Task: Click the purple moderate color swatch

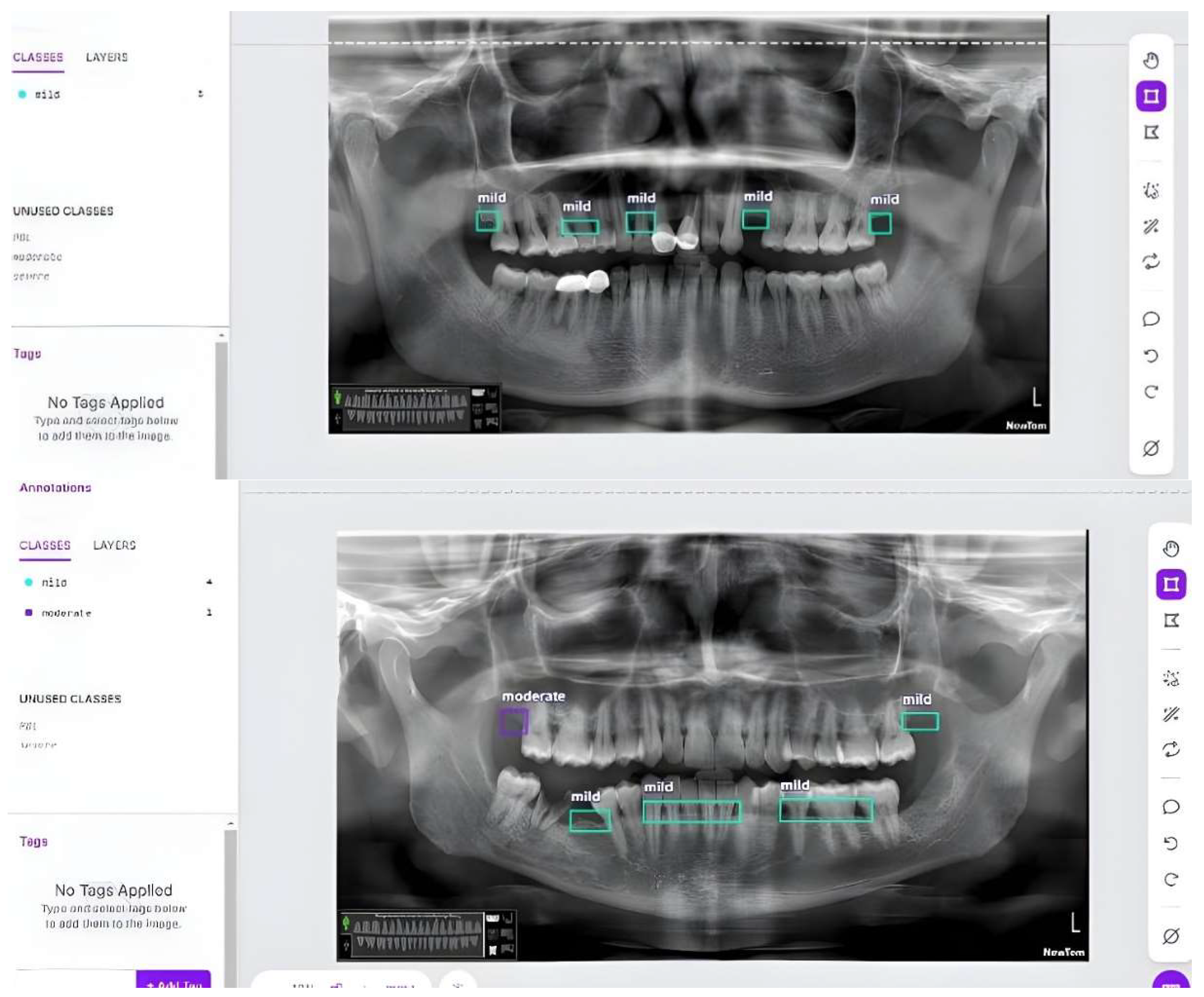Action: point(29,612)
